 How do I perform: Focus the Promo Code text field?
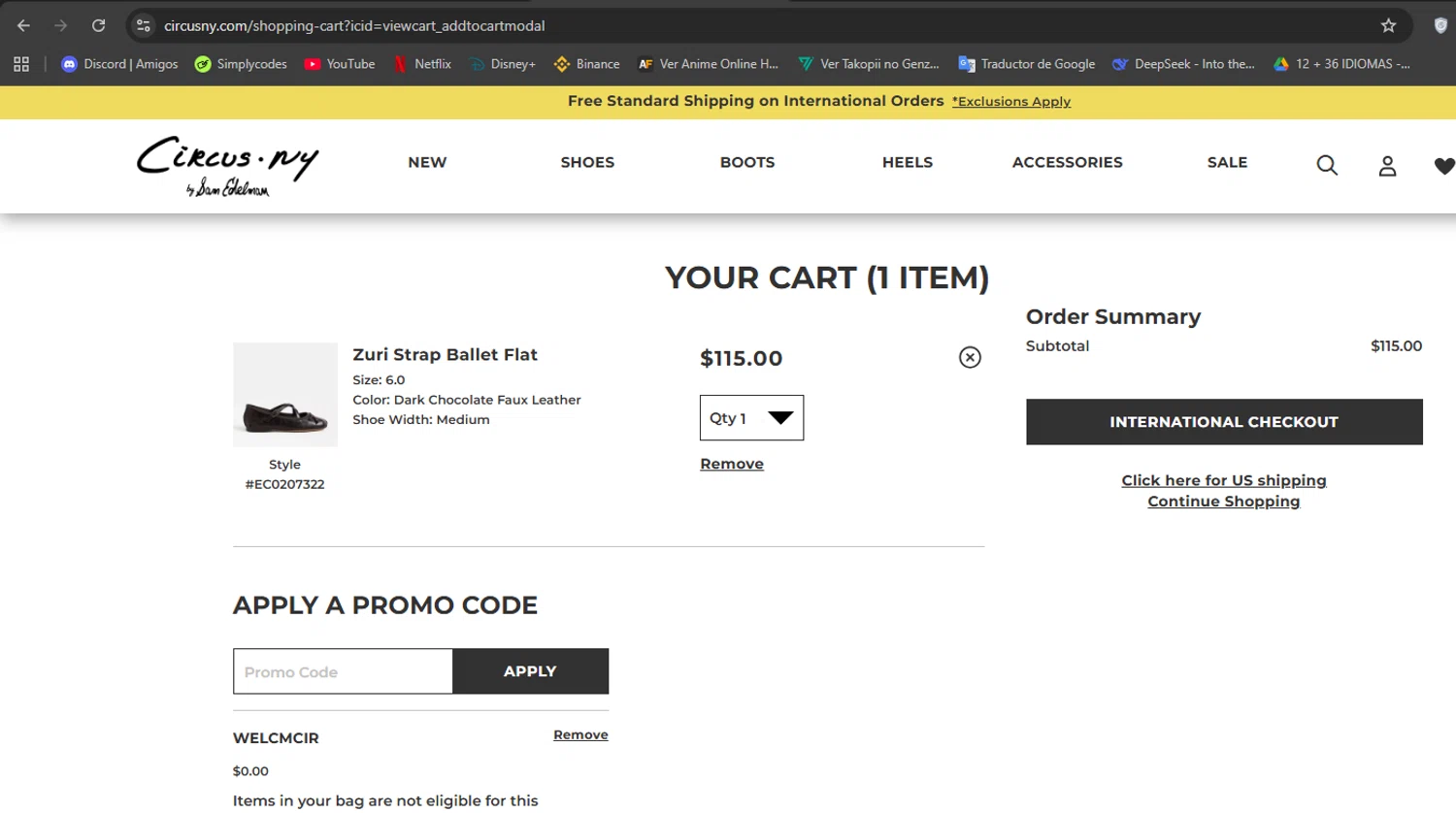pyautogui.click(x=343, y=671)
